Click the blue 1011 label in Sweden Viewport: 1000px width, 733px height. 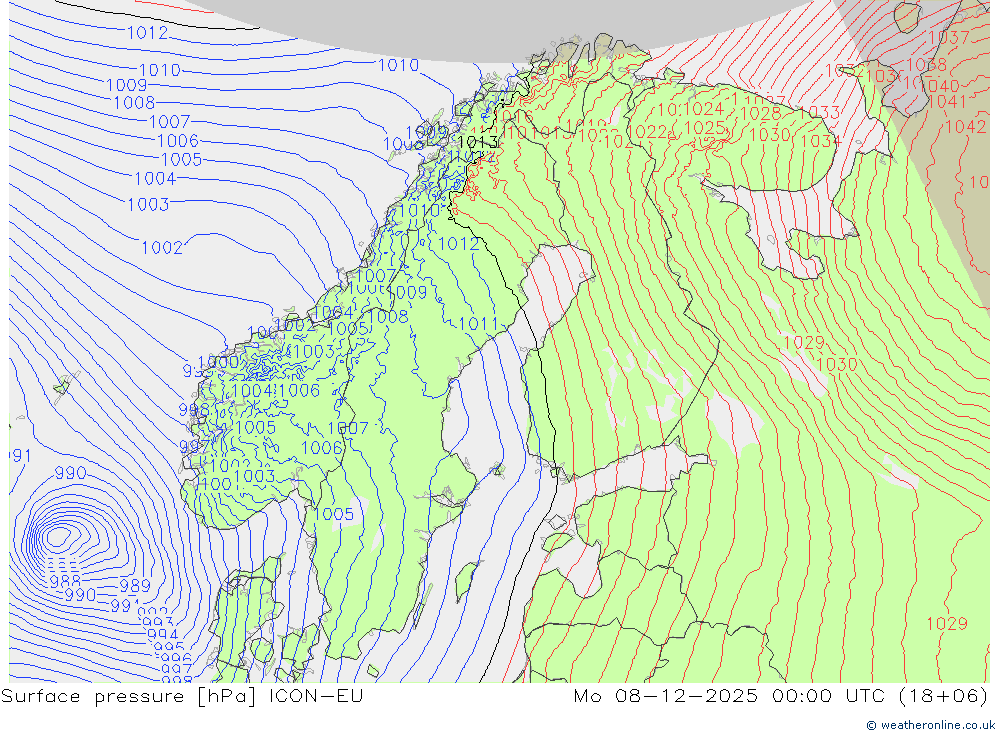(478, 324)
